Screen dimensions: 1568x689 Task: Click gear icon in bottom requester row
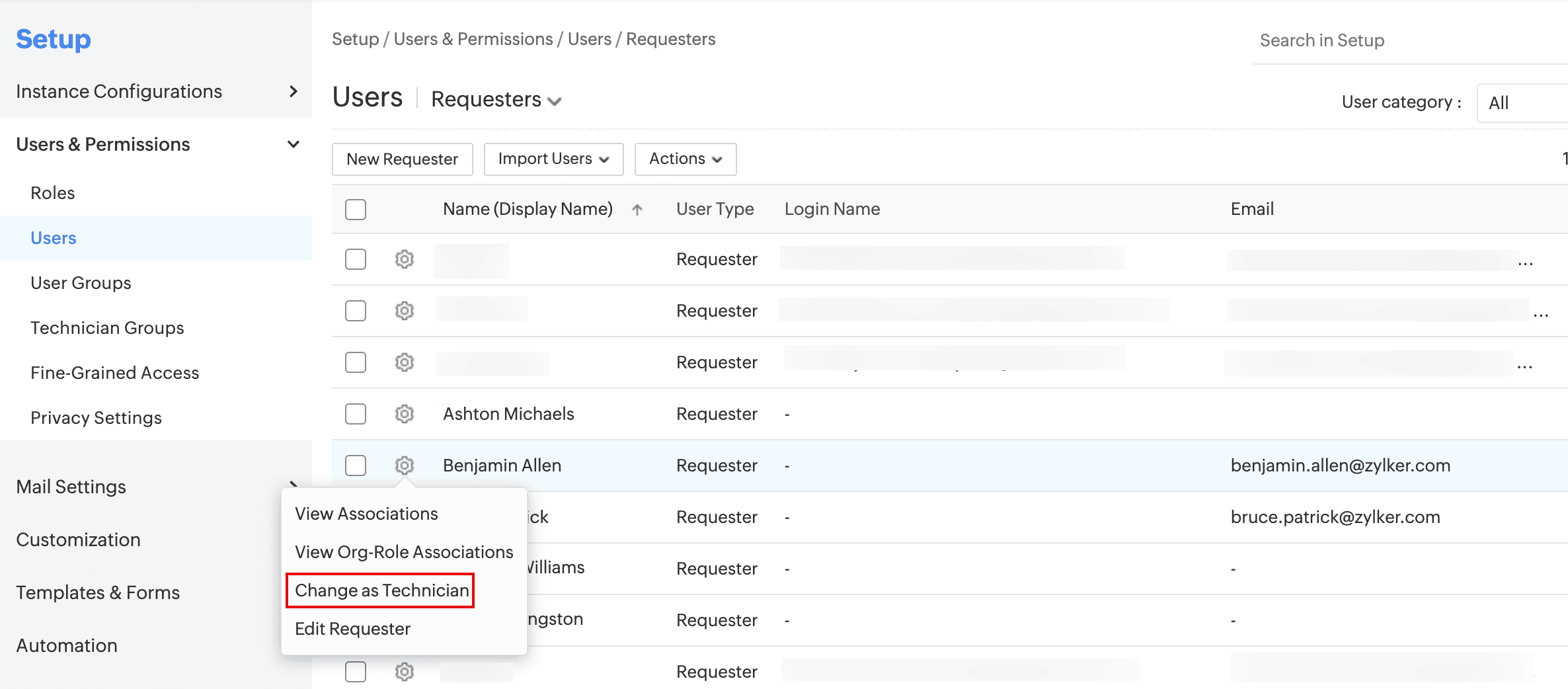click(404, 672)
